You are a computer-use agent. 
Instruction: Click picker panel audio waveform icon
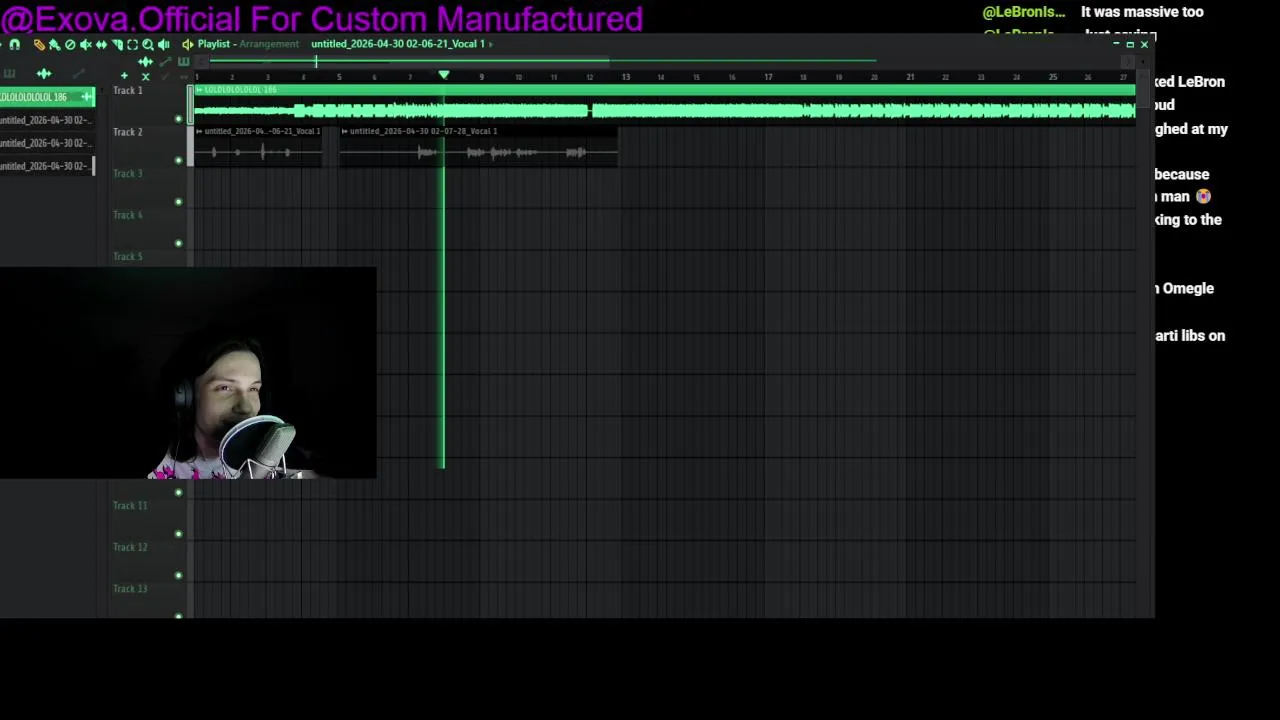click(x=44, y=74)
